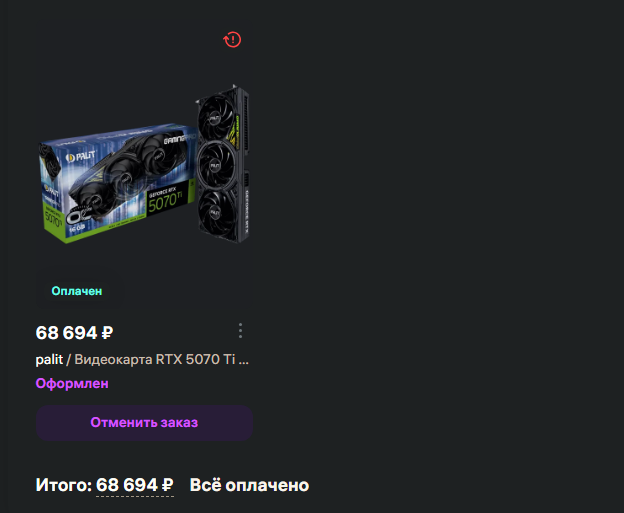
Task: Cancel the order with Отменить заказ
Action: (144, 423)
